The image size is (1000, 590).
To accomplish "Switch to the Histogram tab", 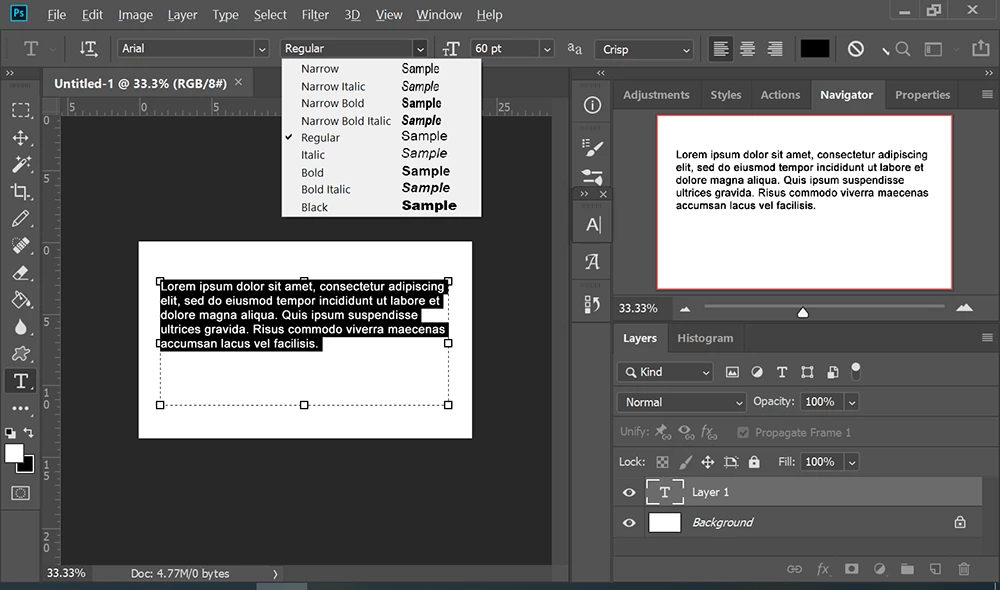I will click(x=705, y=338).
